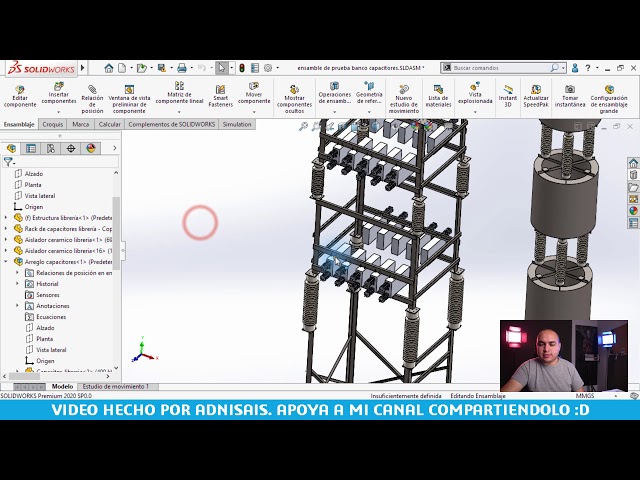The height and width of the screenshot is (480, 640).
Task: Switch to the Marca tab
Action: 80,124
